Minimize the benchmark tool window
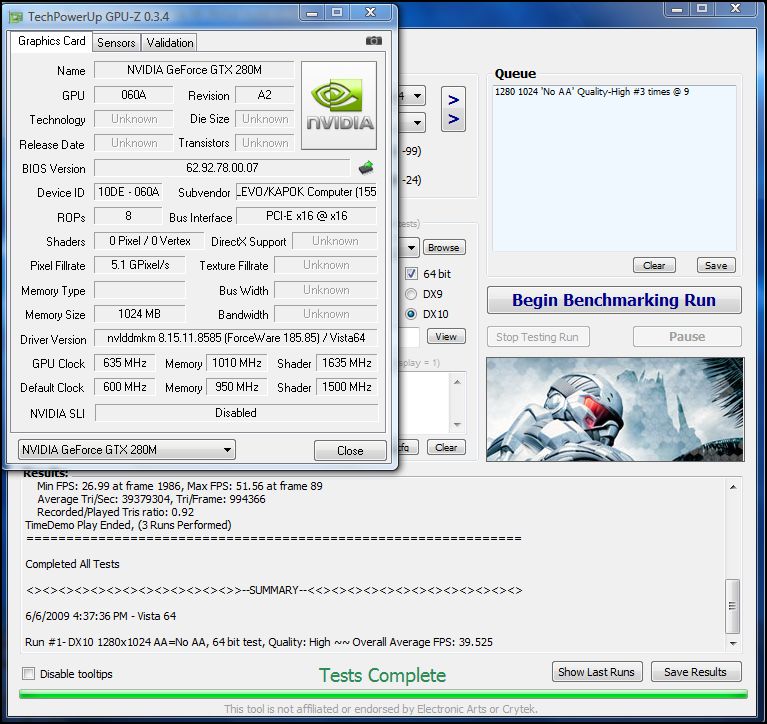The height and width of the screenshot is (724, 767). point(677,9)
